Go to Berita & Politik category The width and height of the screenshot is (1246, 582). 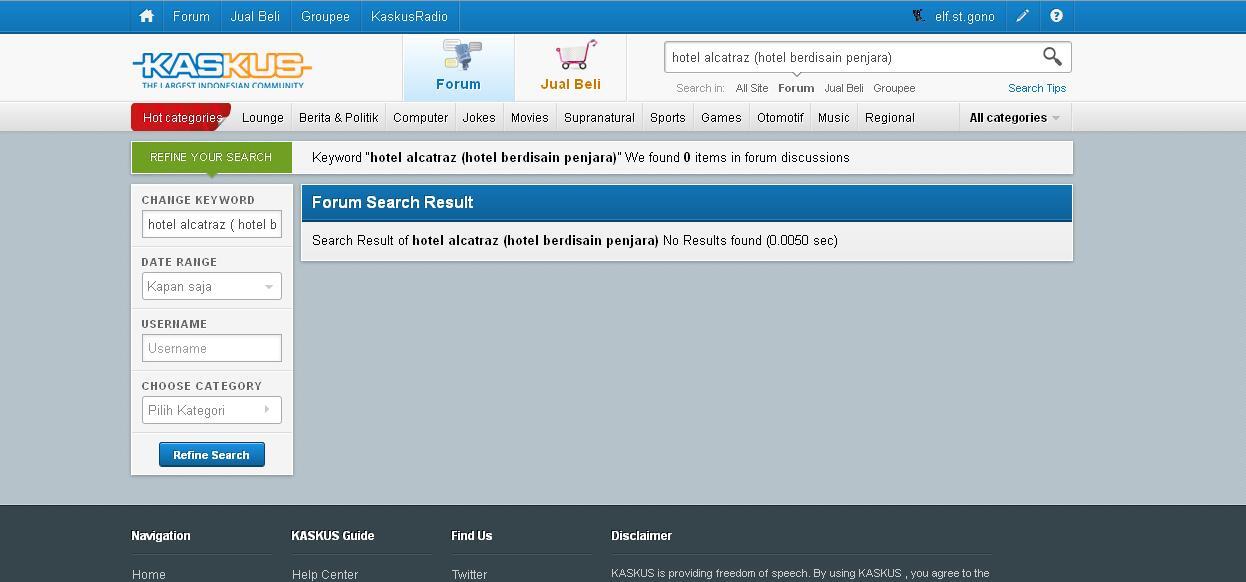(338, 117)
